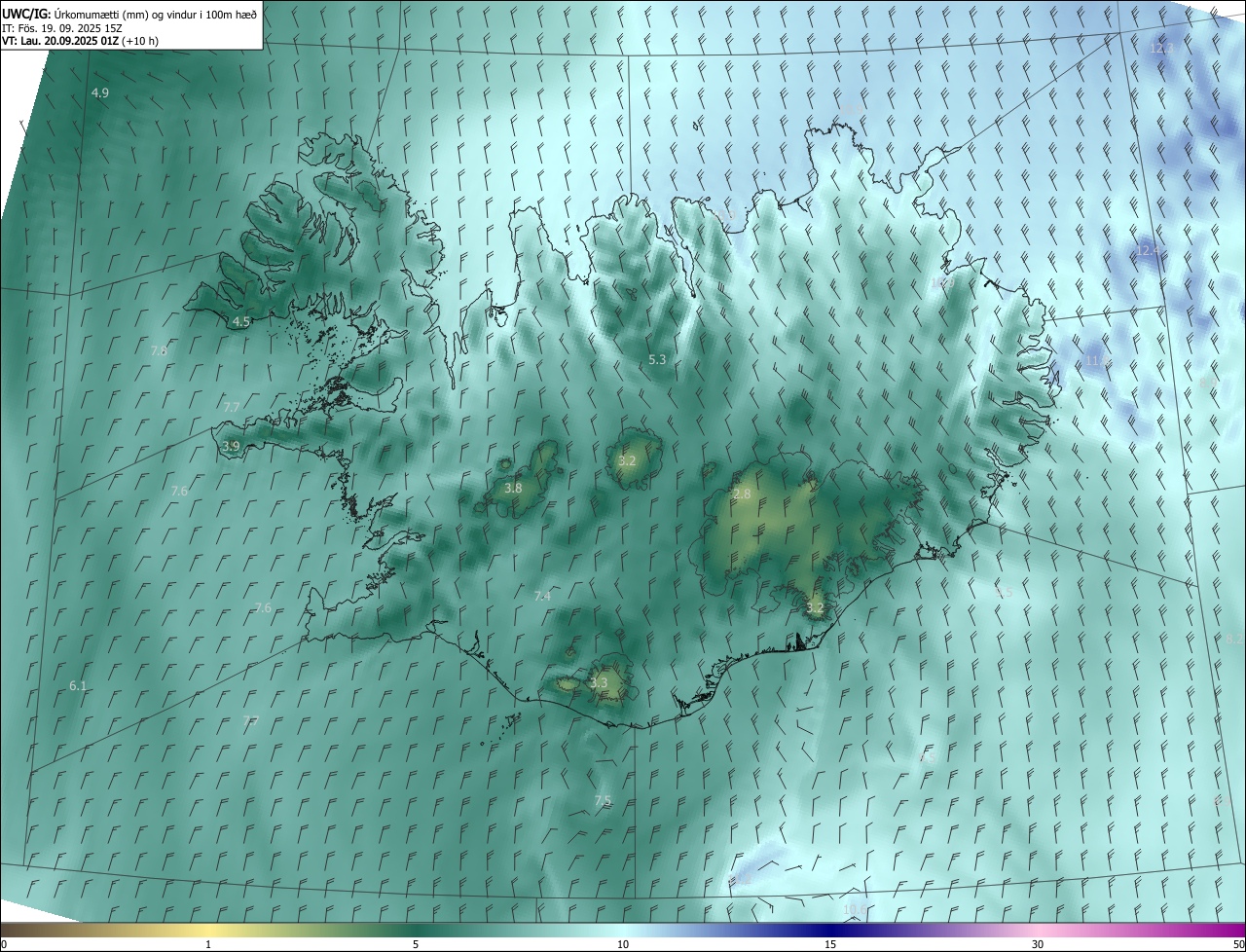Click the 7.5 value label south of Iceland
The width and height of the screenshot is (1246, 952).
point(603,801)
